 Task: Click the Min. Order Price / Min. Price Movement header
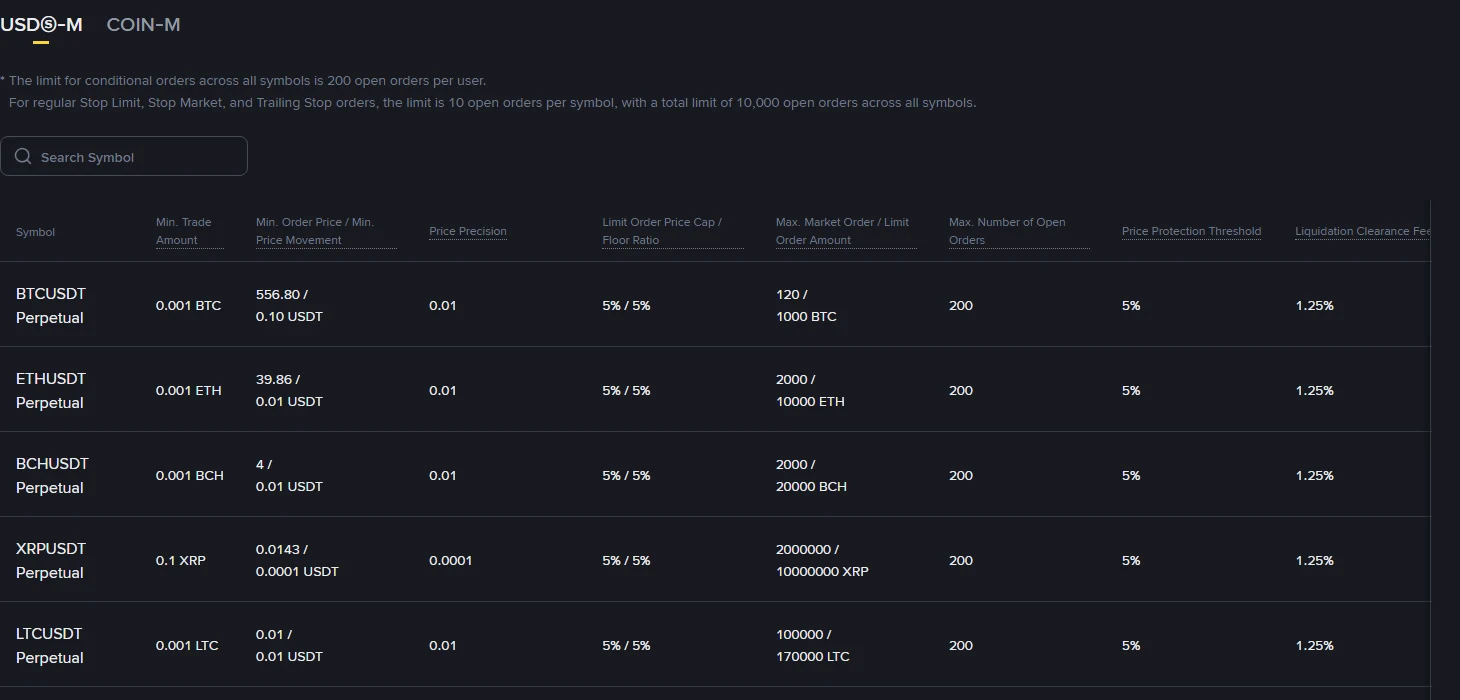click(x=326, y=231)
